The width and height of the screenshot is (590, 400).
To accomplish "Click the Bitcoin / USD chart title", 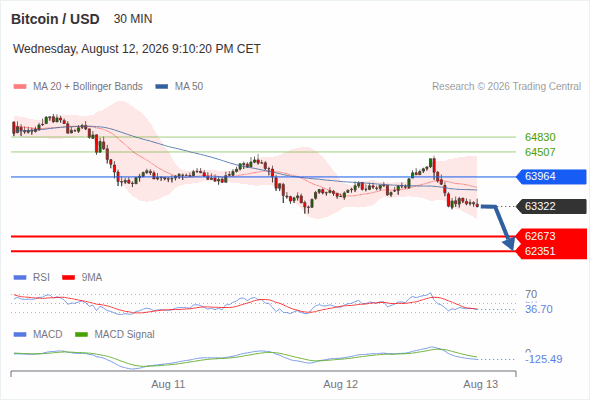I will [x=55, y=19].
